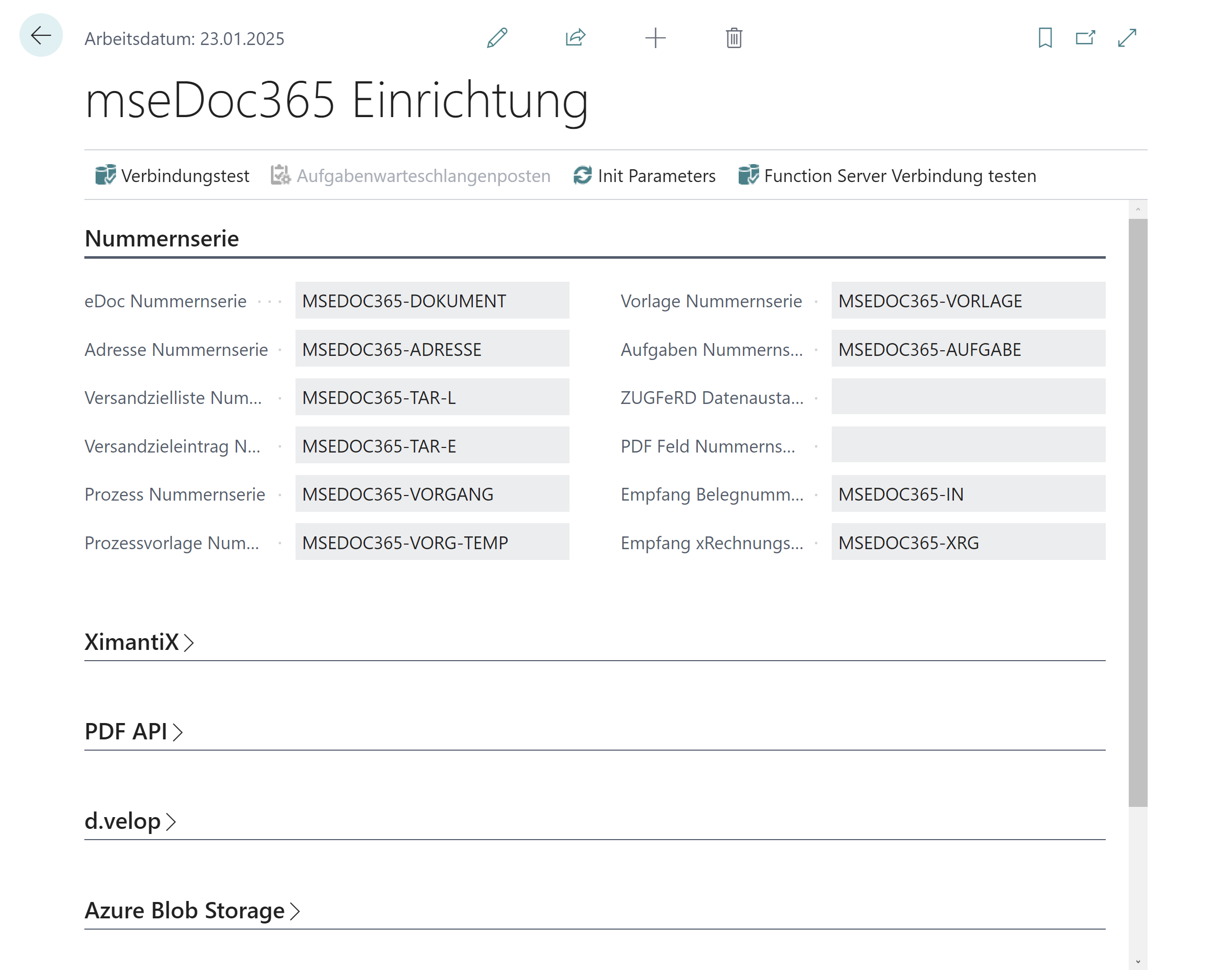Click the empty ZUGFeRD Datenaustausch field
1232x970 pixels.
pos(967,397)
